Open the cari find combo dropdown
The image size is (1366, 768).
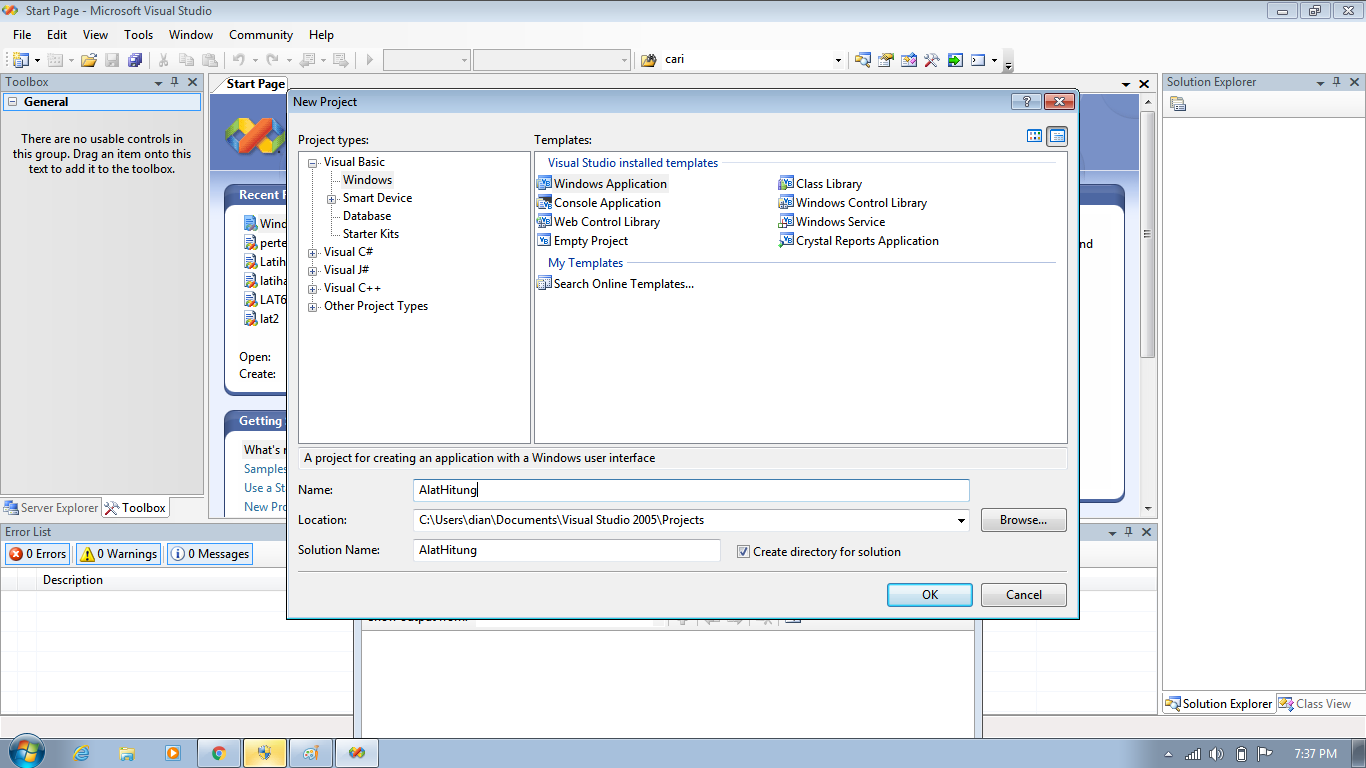838,60
